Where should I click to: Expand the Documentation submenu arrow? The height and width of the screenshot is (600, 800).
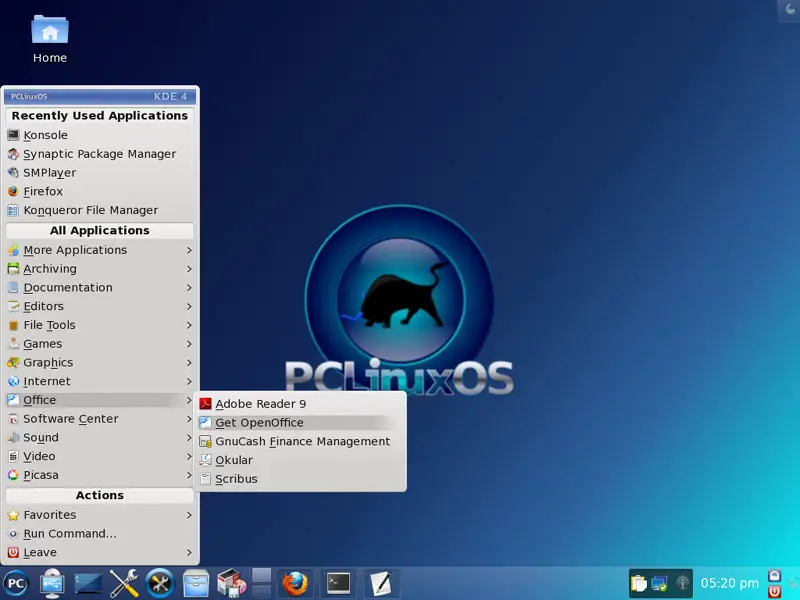[x=189, y=288]
